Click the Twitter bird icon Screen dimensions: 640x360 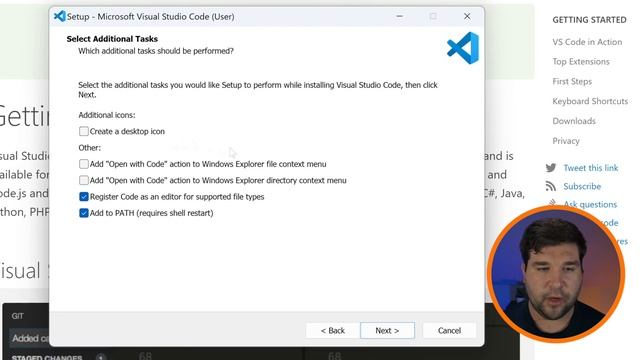(x=551, y=168)
